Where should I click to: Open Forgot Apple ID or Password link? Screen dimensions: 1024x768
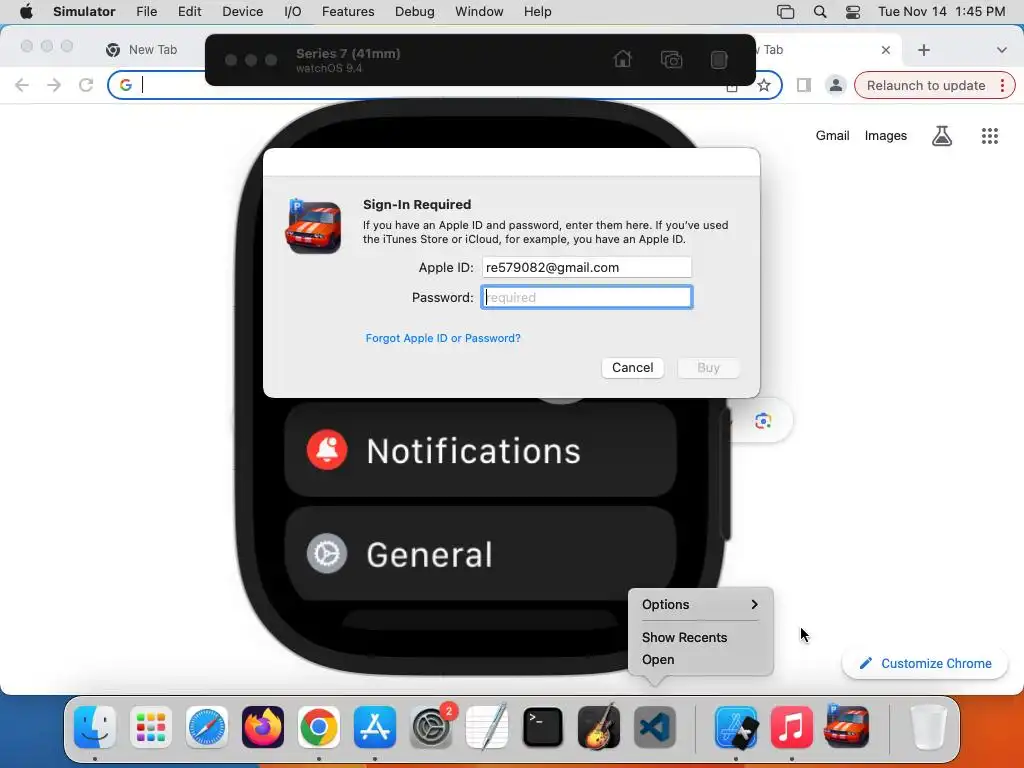click(x=443, y=338)
